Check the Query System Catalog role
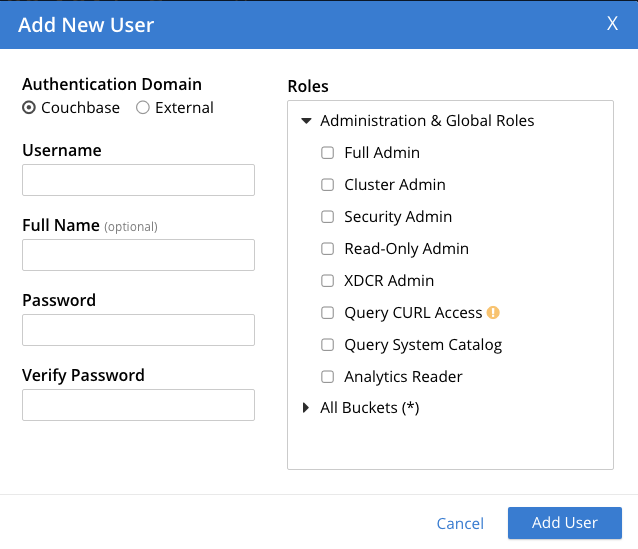The height and width of the screenshot is (549, 638). (327, 345)
